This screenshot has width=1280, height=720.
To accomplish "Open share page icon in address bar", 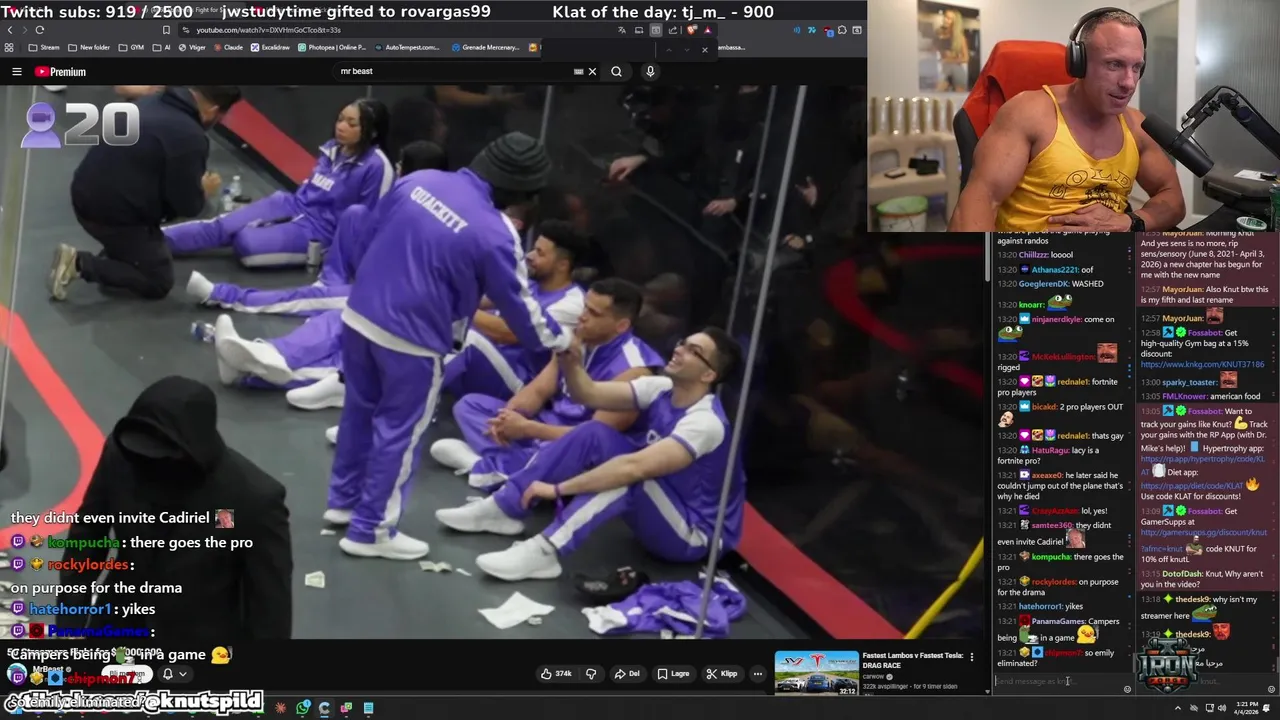I will click(673, 30).
